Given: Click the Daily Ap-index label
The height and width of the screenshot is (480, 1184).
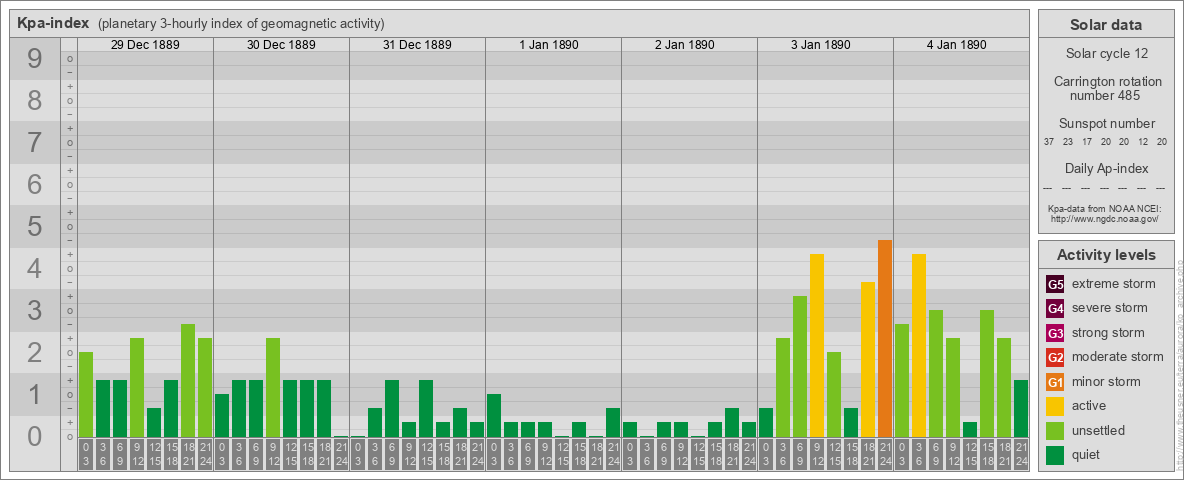Looking at the screenshot, I should 1106,168.
